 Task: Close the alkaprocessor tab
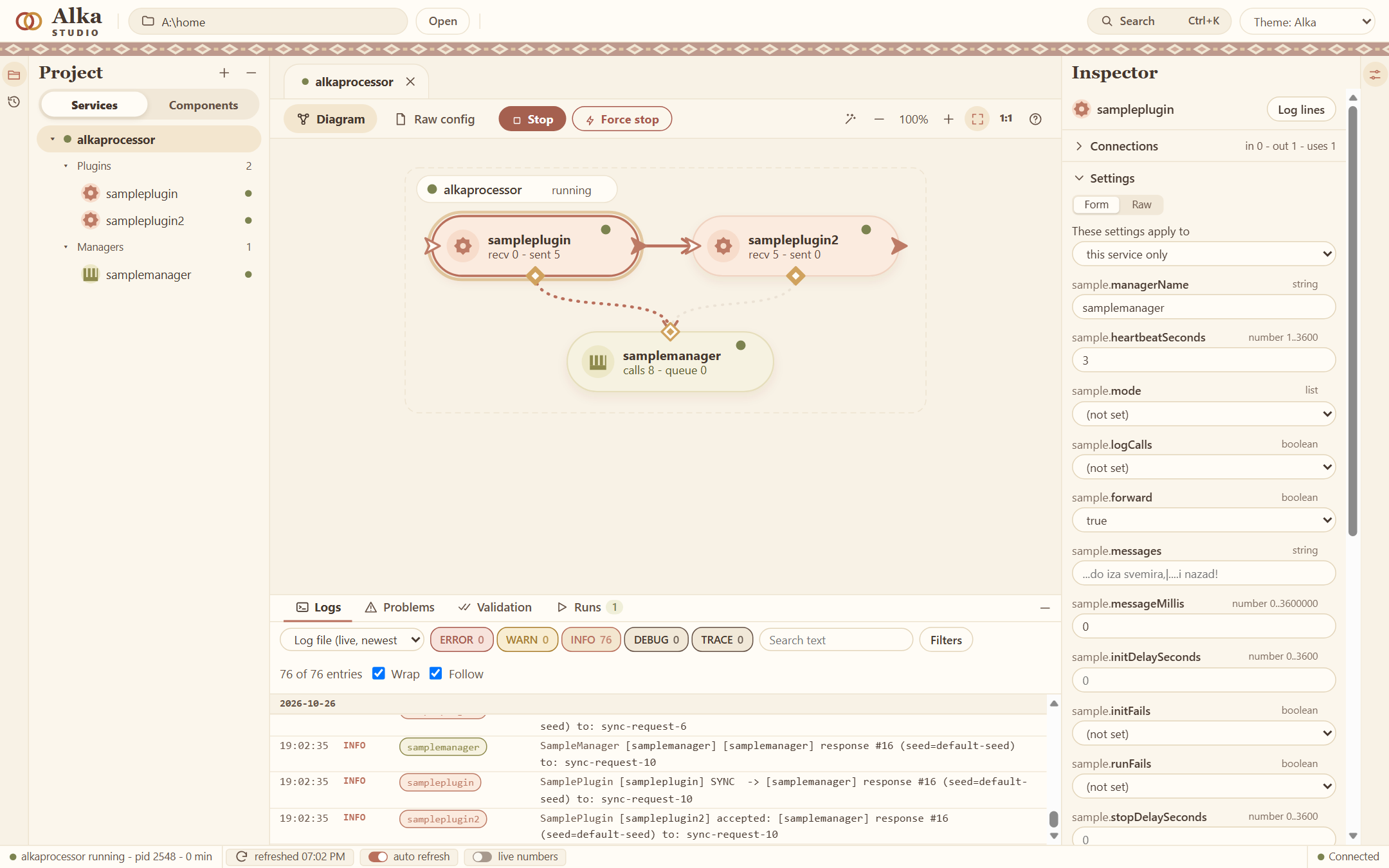pos(410,82)
